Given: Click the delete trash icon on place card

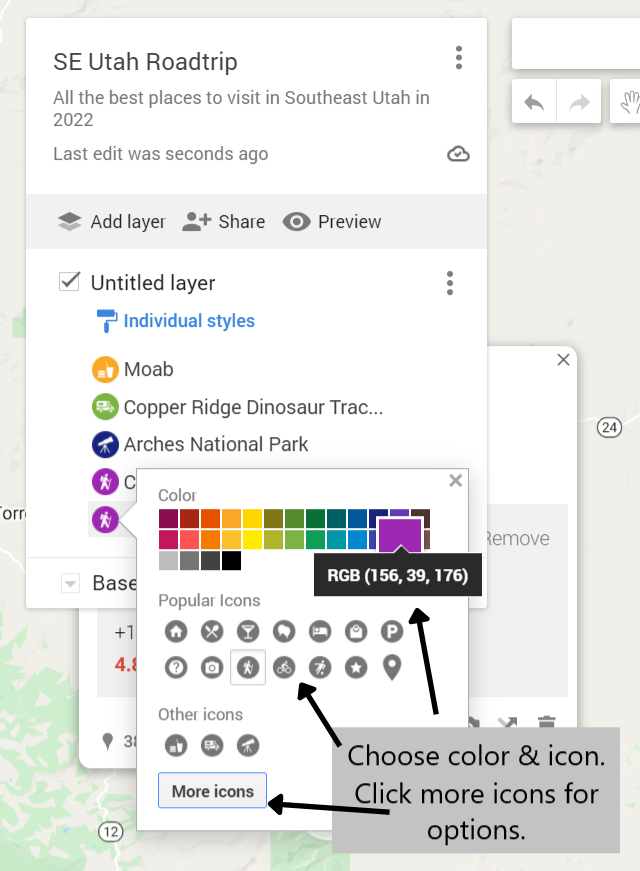Looking at the screenshot, I should [x=546, y=721].
